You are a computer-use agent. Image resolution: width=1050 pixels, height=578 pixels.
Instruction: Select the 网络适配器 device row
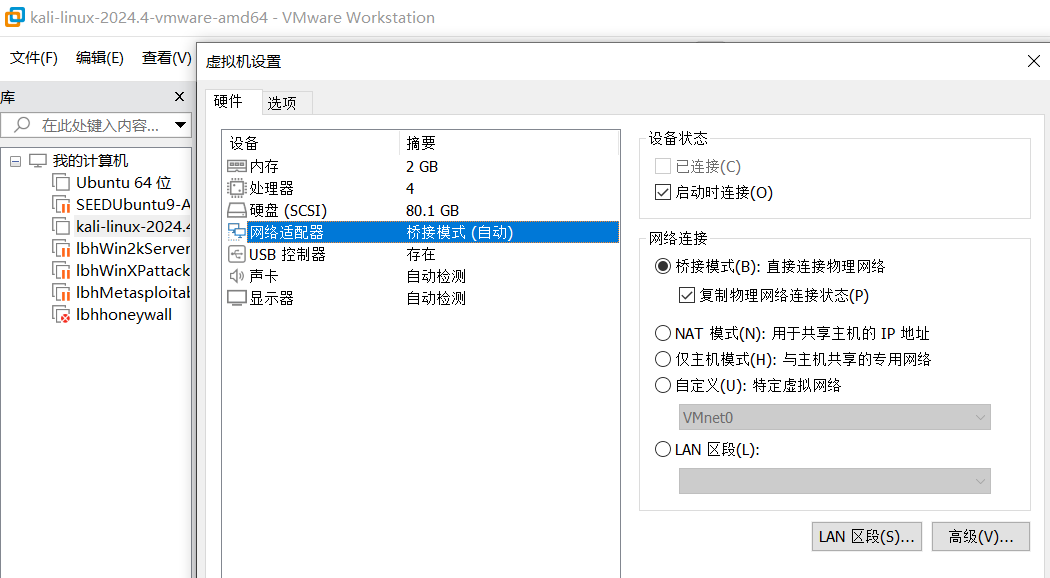[x=421, y=232]
